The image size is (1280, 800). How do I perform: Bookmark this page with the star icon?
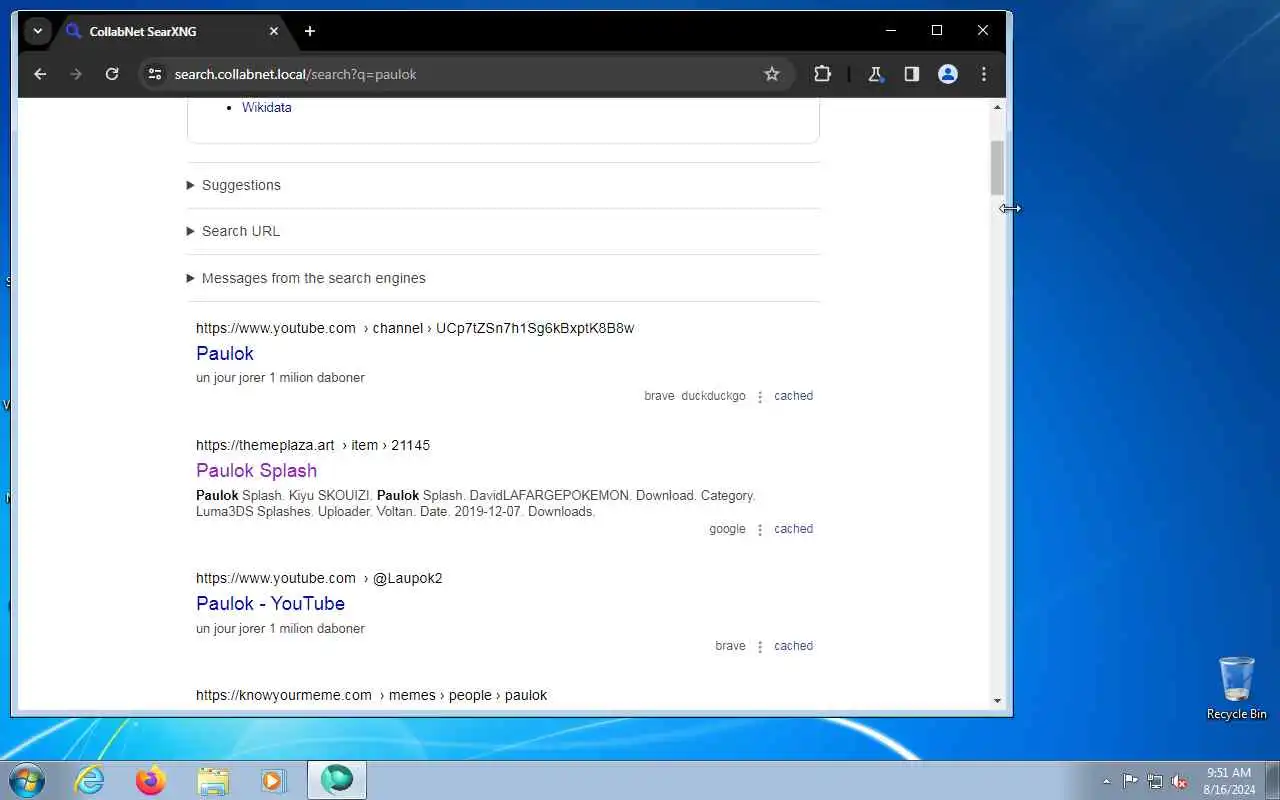click(772, 74)
